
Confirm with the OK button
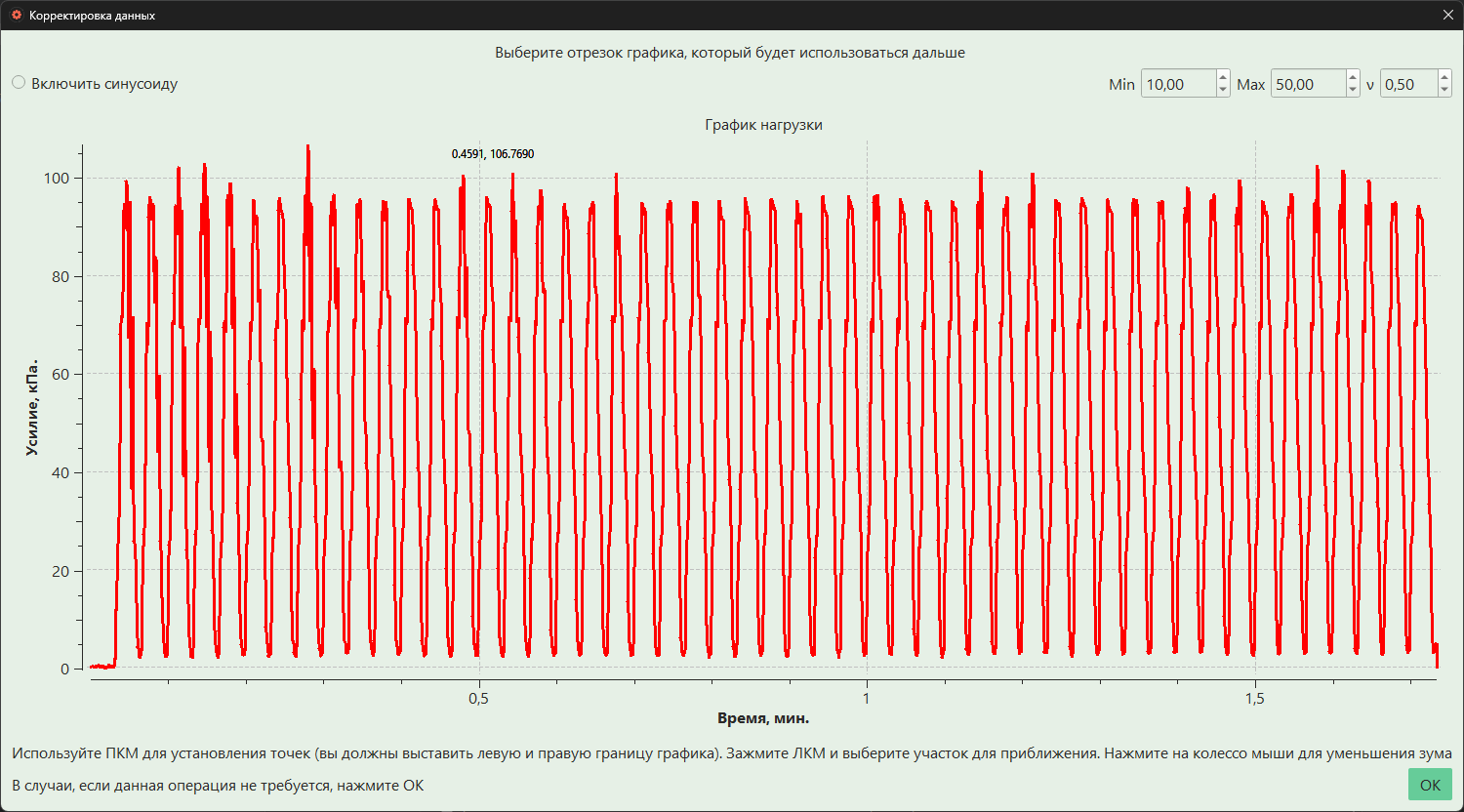[1430, 785]
